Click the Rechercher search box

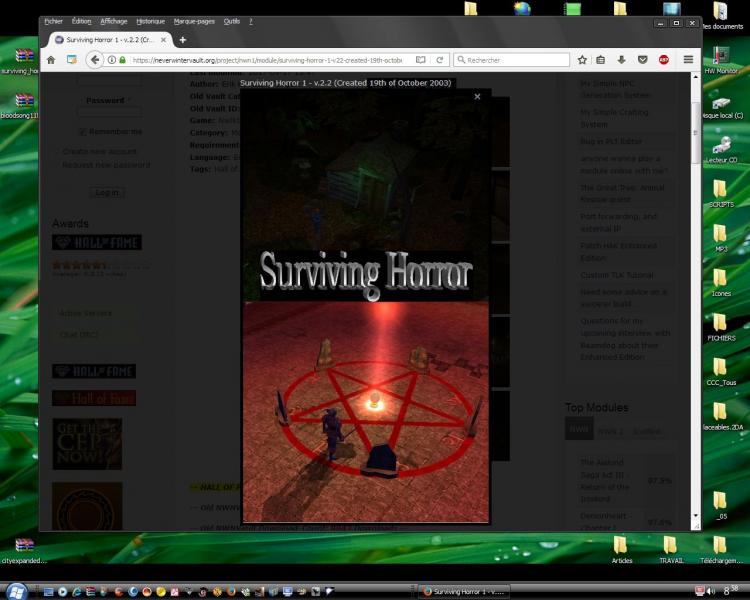click(x=512, y=60)
